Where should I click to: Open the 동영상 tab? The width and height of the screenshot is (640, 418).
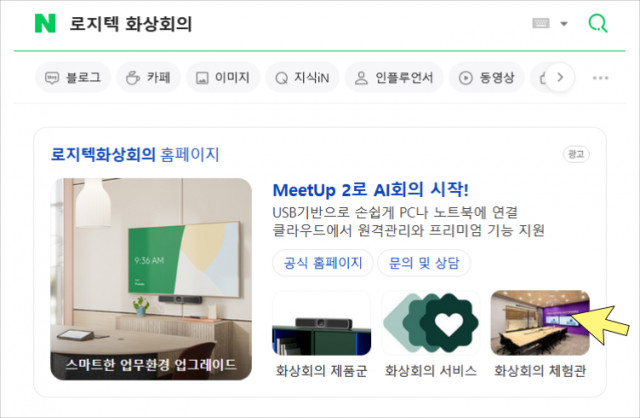click(487, 77)
